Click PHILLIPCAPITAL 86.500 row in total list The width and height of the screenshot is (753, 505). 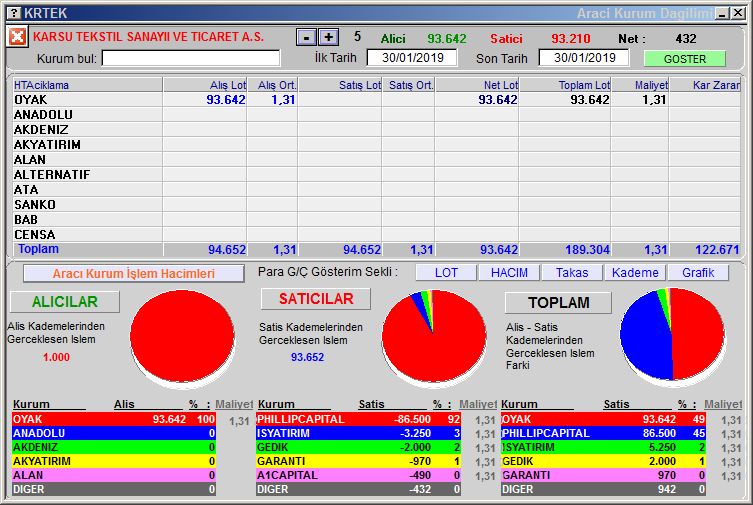point(603,433)
